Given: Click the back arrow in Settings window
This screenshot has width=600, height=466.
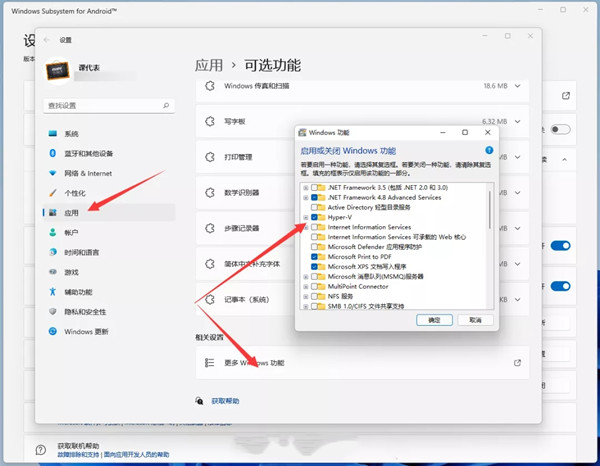Looking at the screenshot, I should [47, 40].
